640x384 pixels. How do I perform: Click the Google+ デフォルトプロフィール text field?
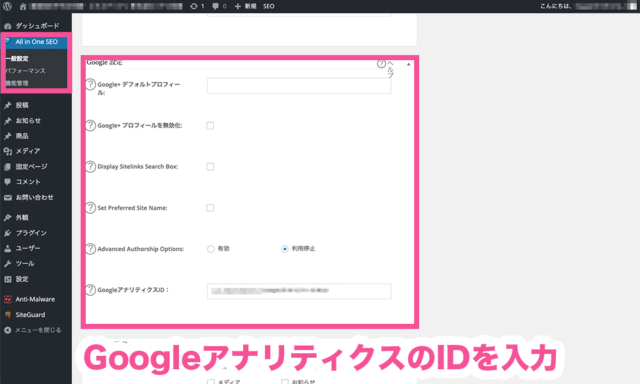pos(299,86)
